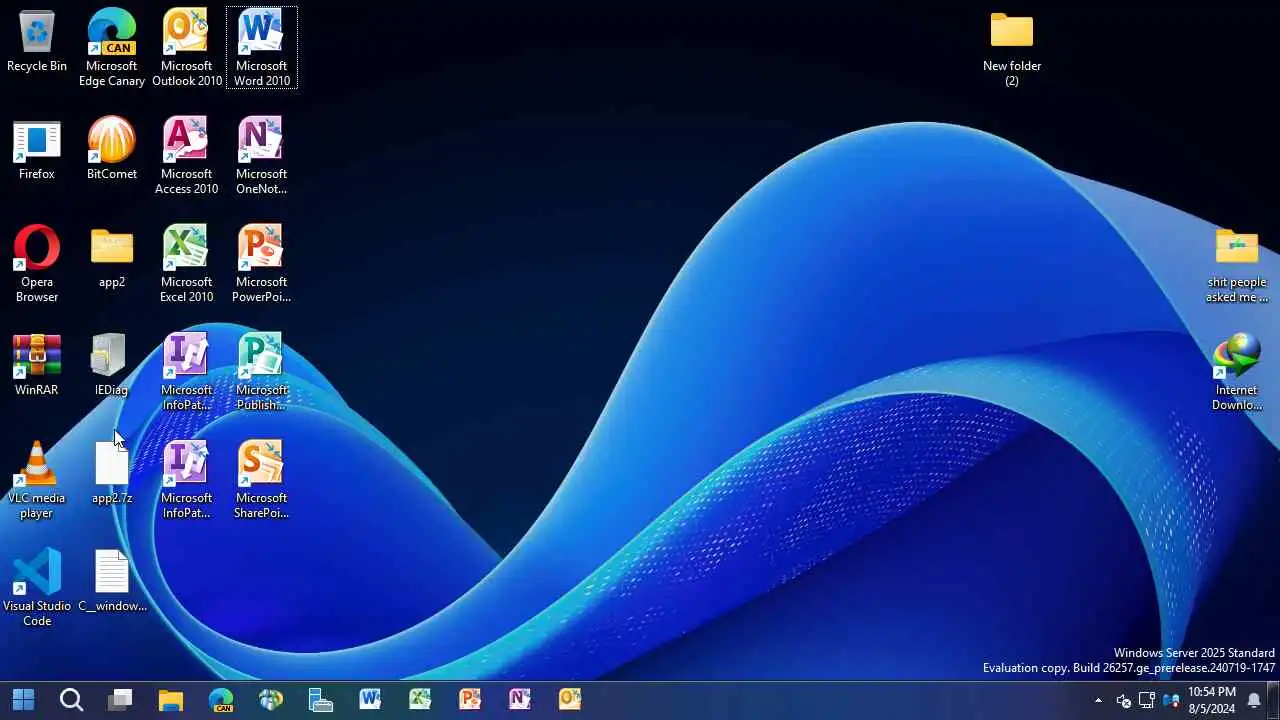Select the app2.7z archive file

pos(112,473)
